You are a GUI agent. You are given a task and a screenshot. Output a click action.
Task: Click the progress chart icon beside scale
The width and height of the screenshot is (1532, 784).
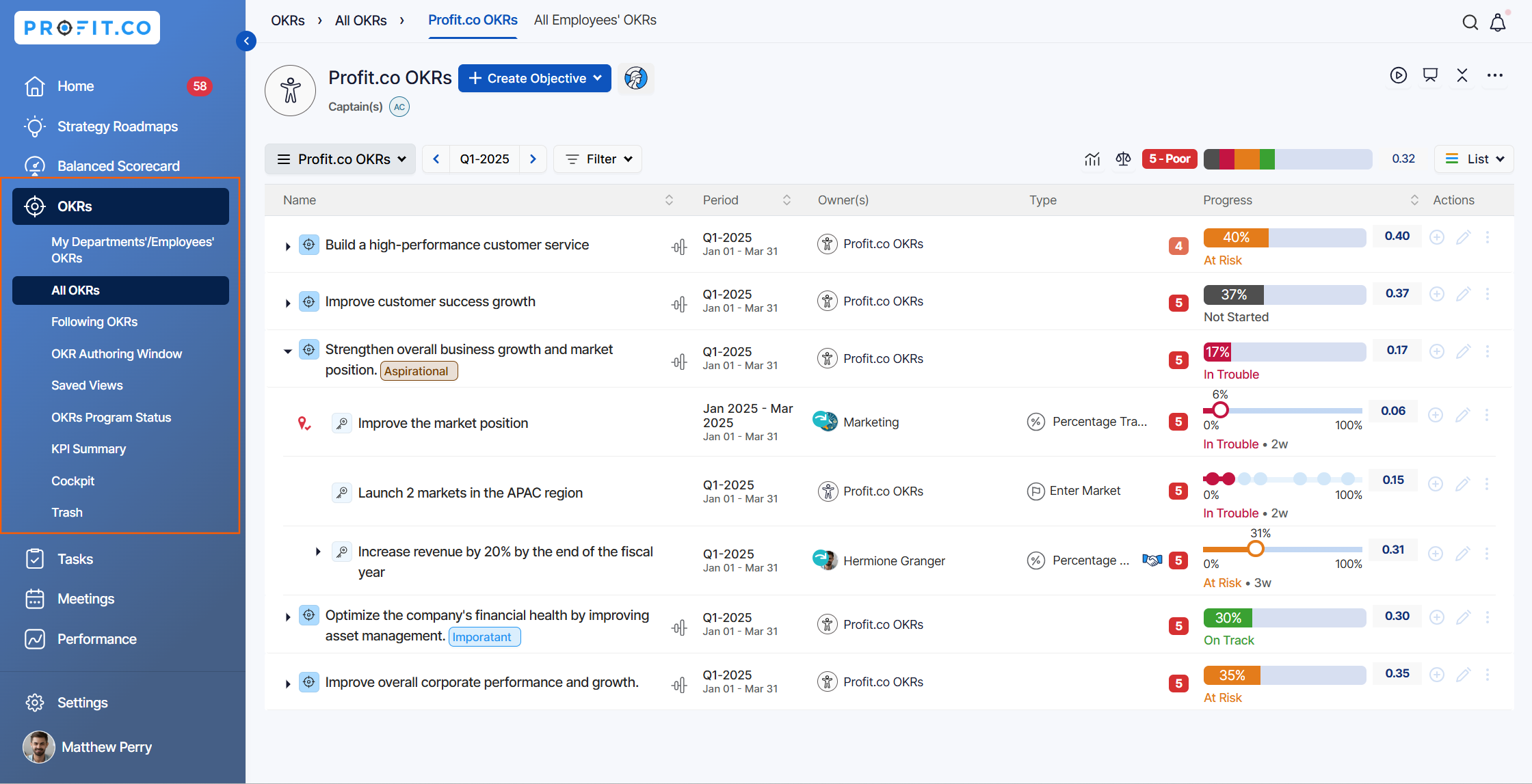pyautogui.click(x=1092, y=159)
